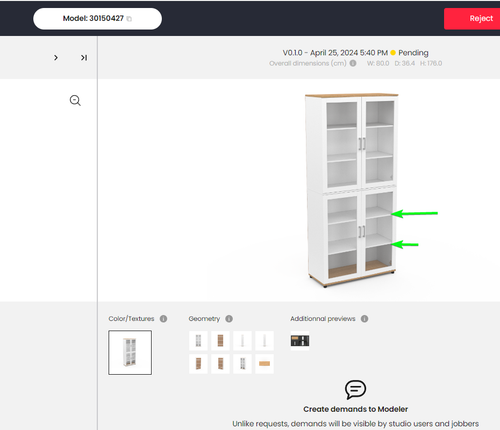Open the fourth Geometry thumbnail in top row
The height and width of the screenshot is (430, 500).
point(264,341)
